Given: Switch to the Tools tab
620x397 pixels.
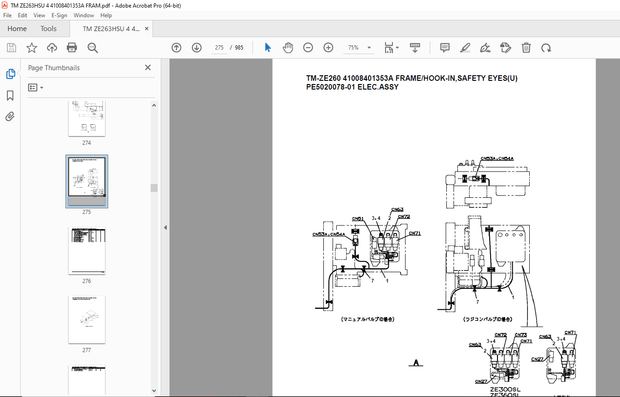Looking at the screenshot, I should click(48, 29).
